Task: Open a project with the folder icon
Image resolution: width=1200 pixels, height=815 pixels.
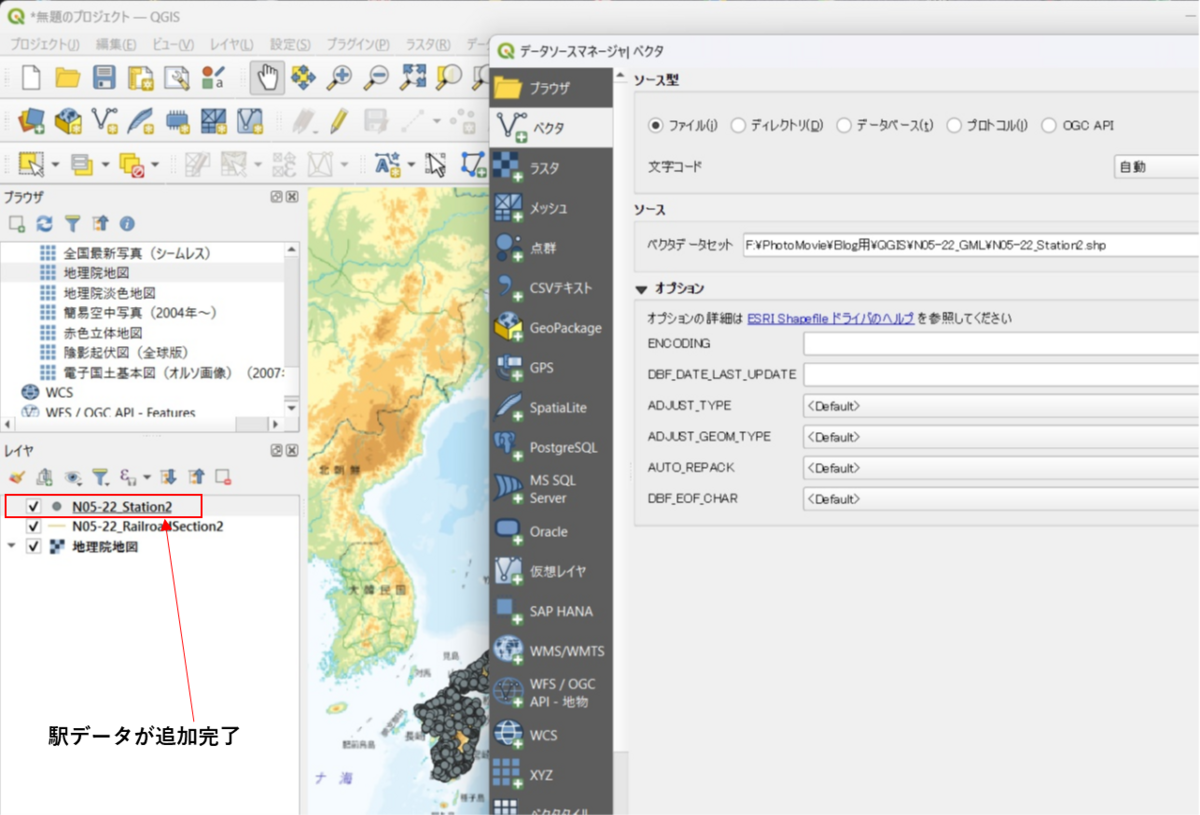Action: (x=68, y=77)
